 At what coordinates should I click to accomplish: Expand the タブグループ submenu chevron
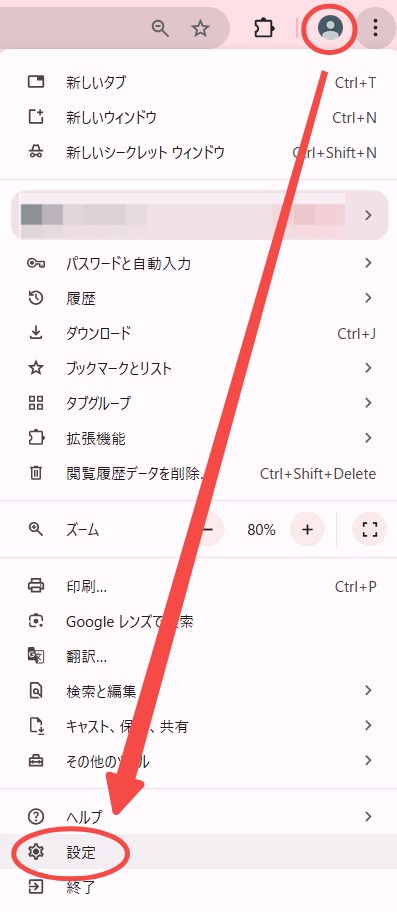tap(368, 402)
